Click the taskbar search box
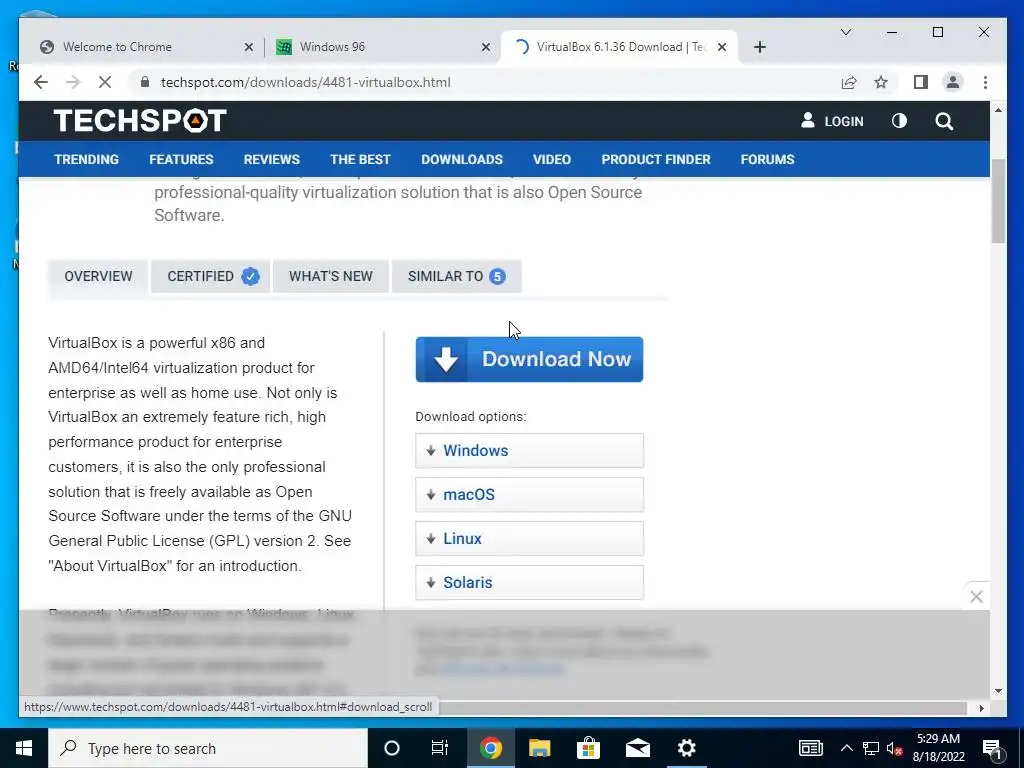This screenshot has width=1024, height=768. [208, 748]
